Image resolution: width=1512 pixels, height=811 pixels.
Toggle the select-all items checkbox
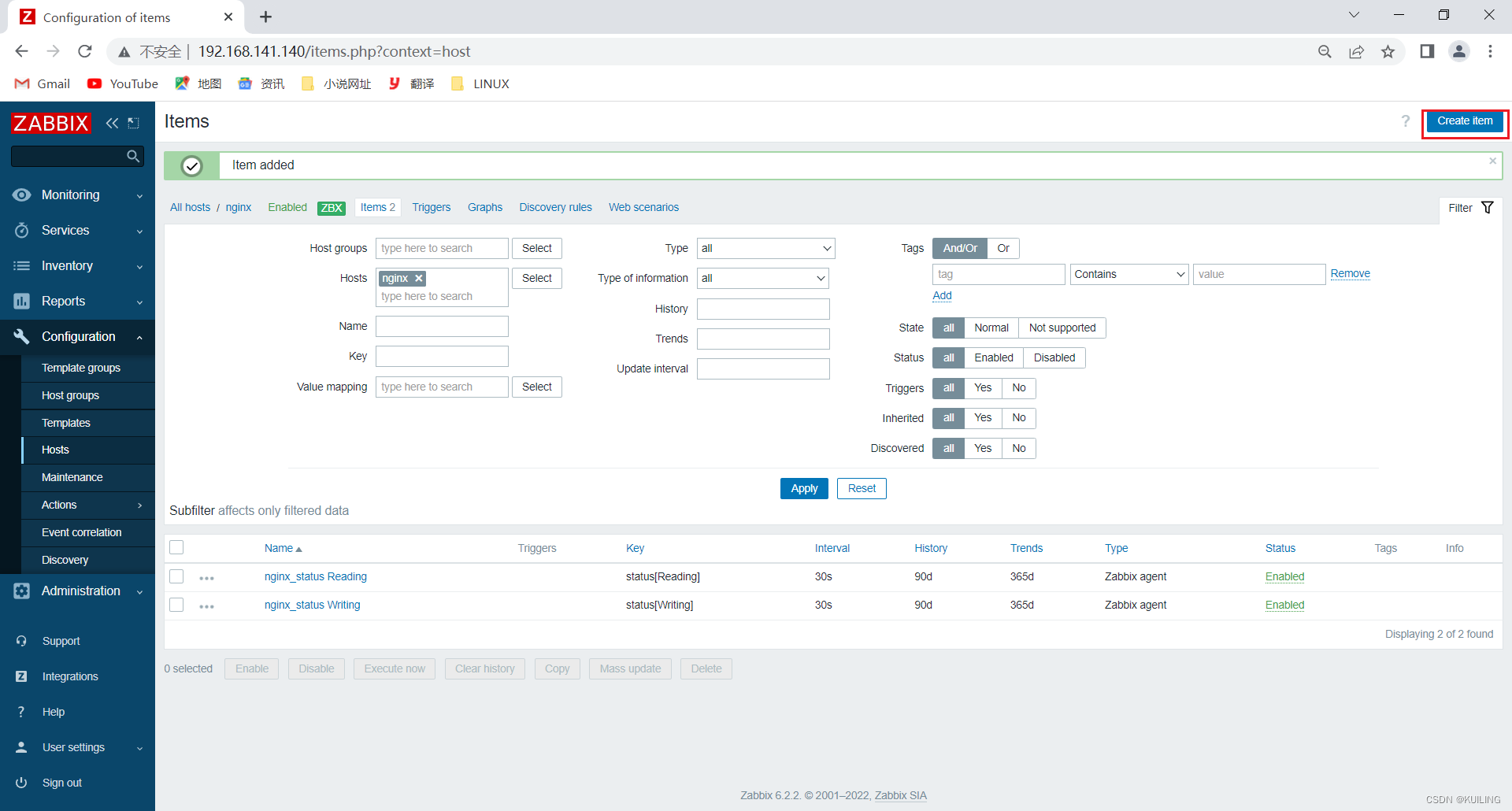click(176, 547)
